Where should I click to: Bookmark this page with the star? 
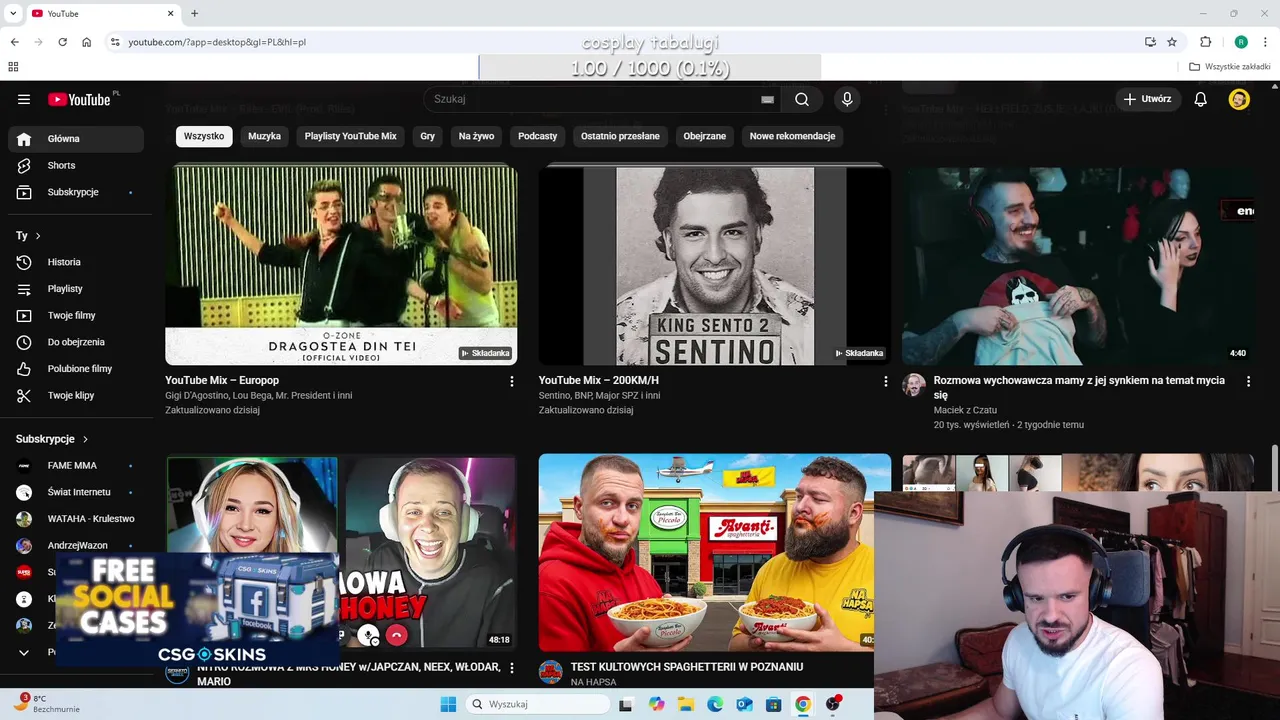click(x=1172, y=42)
